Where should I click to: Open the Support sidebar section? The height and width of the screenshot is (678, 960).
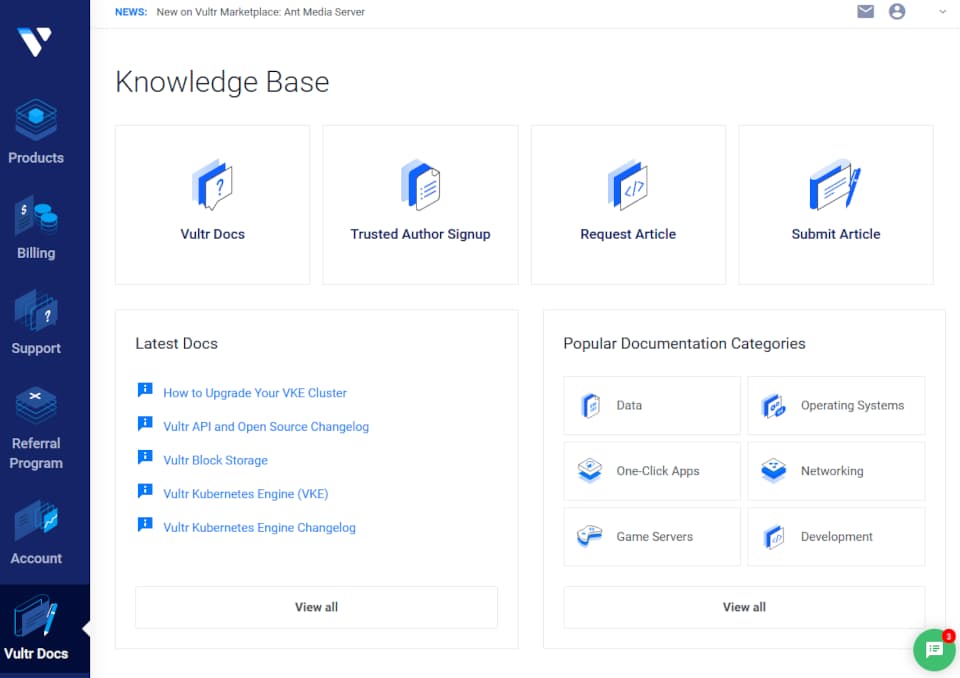pos(36,323)
